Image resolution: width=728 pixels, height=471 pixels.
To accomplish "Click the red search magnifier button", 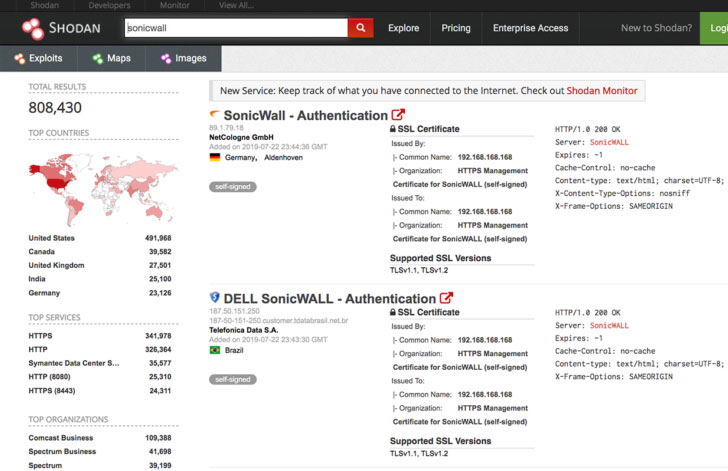I will tap(360, 28).
